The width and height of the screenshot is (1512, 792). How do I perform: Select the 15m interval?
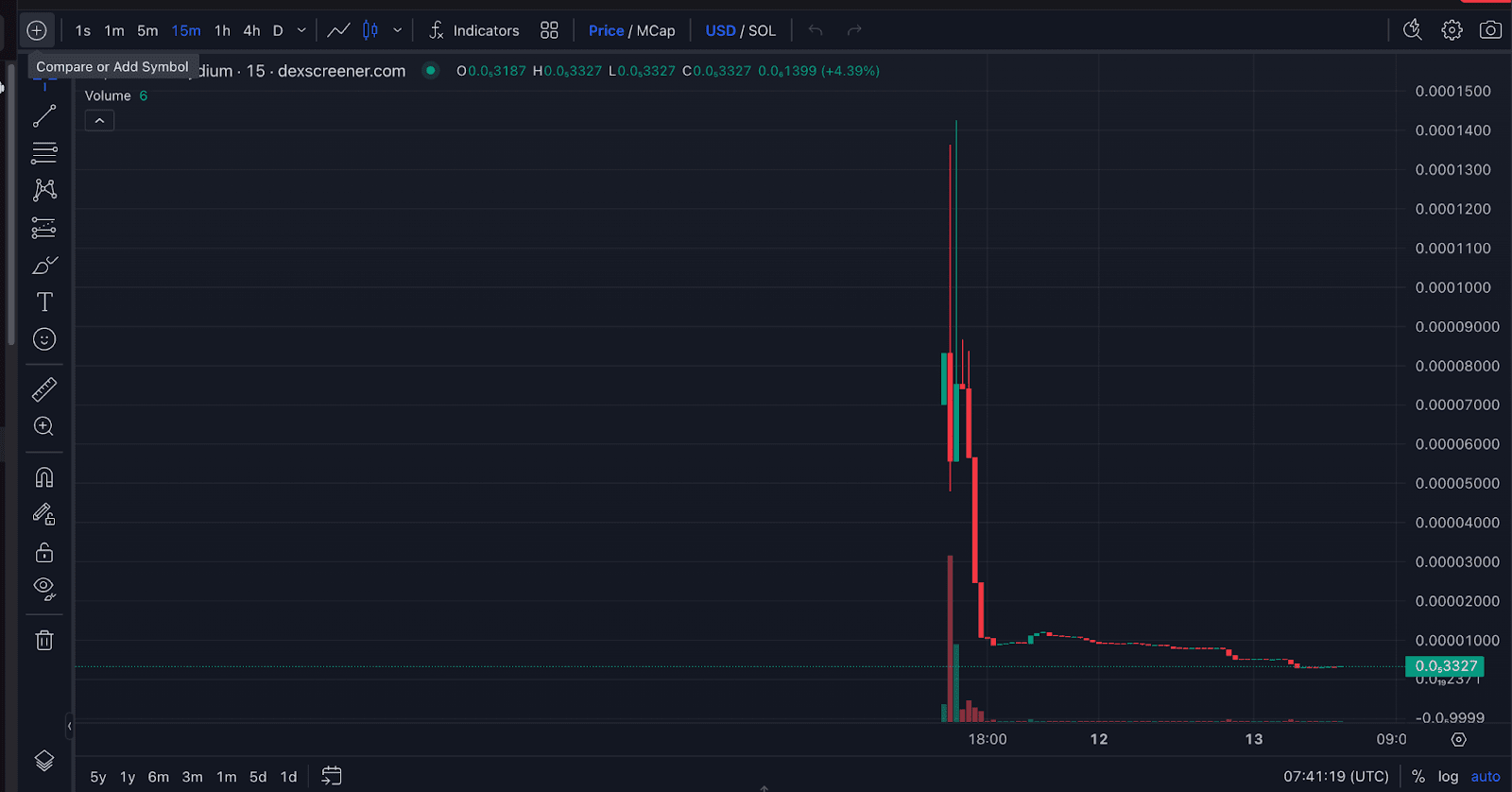click(186, 30)
